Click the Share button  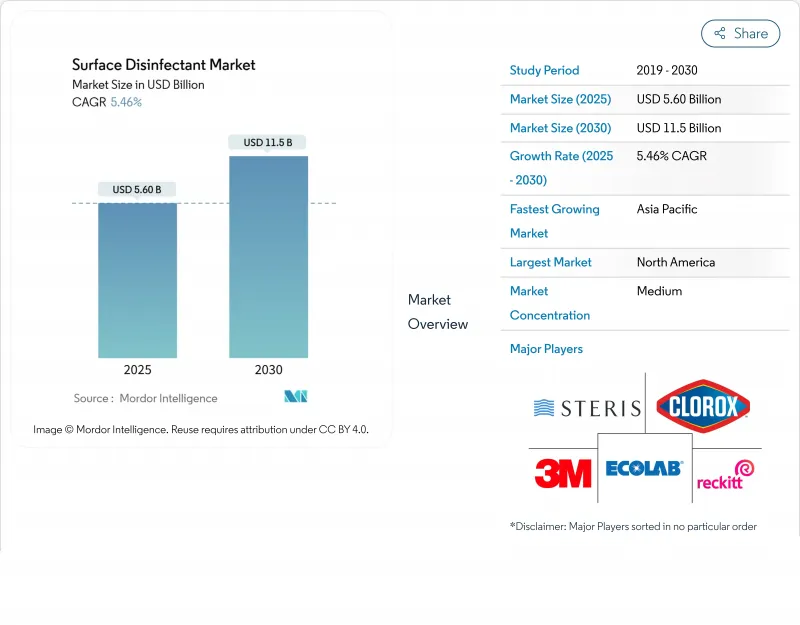point(741,33)
